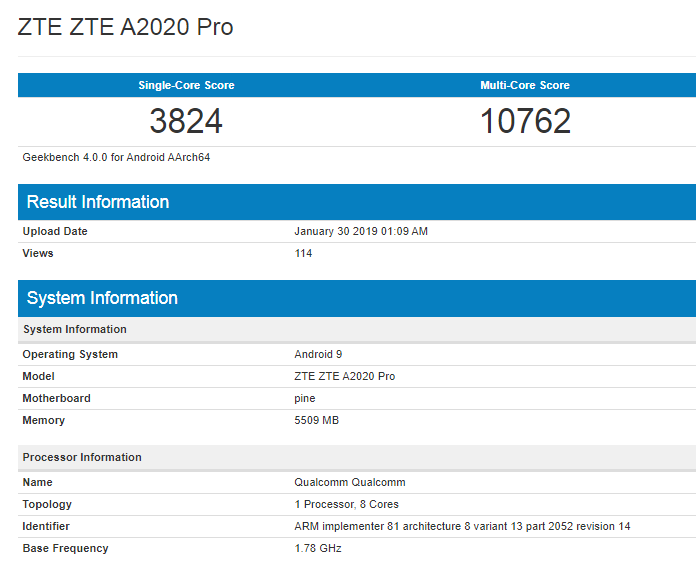The width and height of the screenshot is (700, 568).
Task: Click the Upload Date label
Action: click(55, 231)
